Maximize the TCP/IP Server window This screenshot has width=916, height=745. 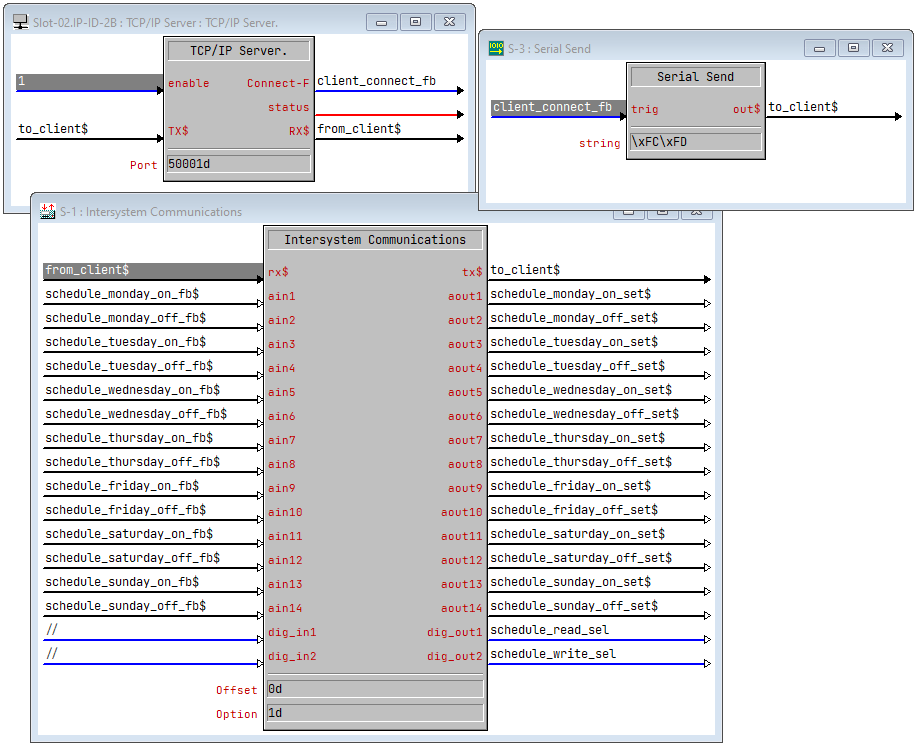tap(415, 21)
